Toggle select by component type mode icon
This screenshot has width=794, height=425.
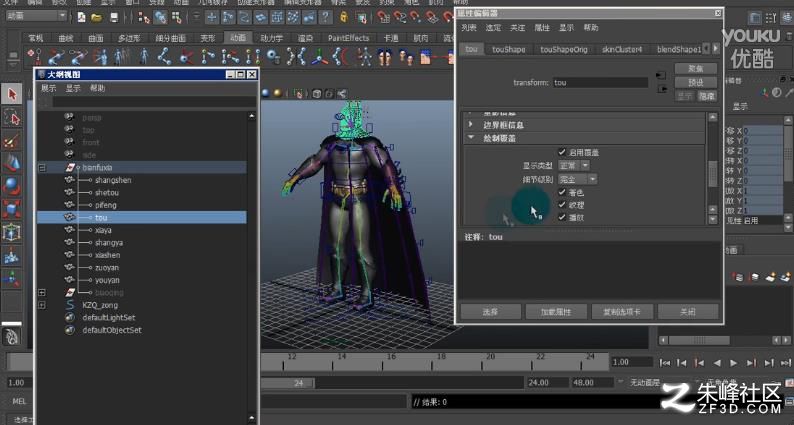coord(177,18)
